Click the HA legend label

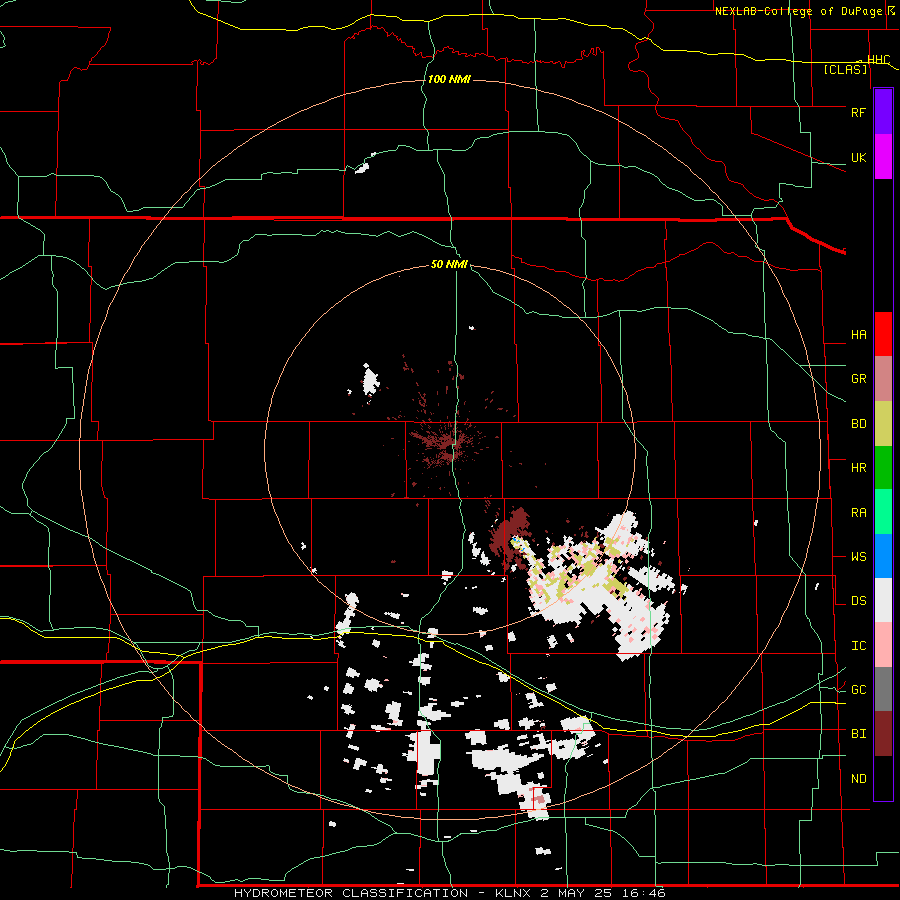[x=858, y=335]
